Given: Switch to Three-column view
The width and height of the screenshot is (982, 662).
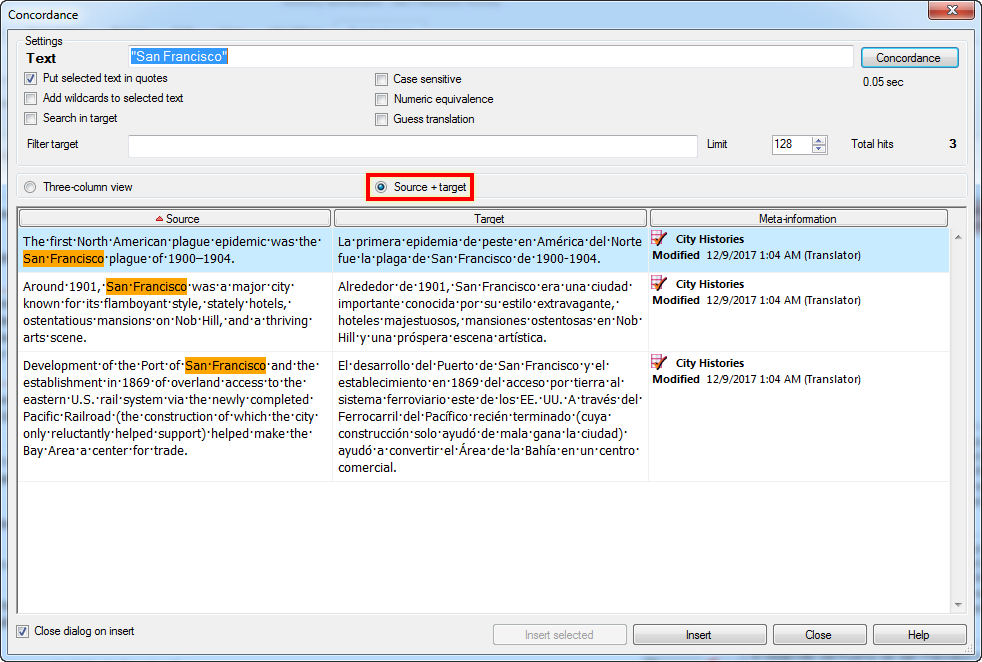Looking at the screenshot, I should 30,187.
